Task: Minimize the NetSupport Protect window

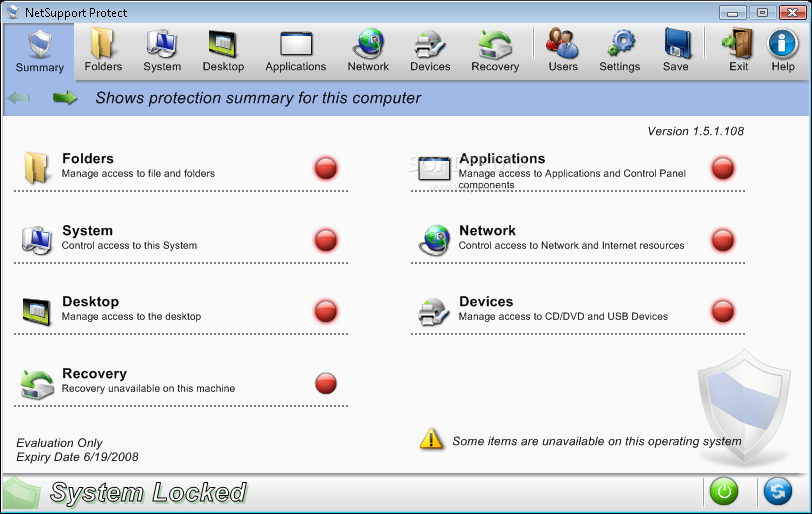Action: 733,12
